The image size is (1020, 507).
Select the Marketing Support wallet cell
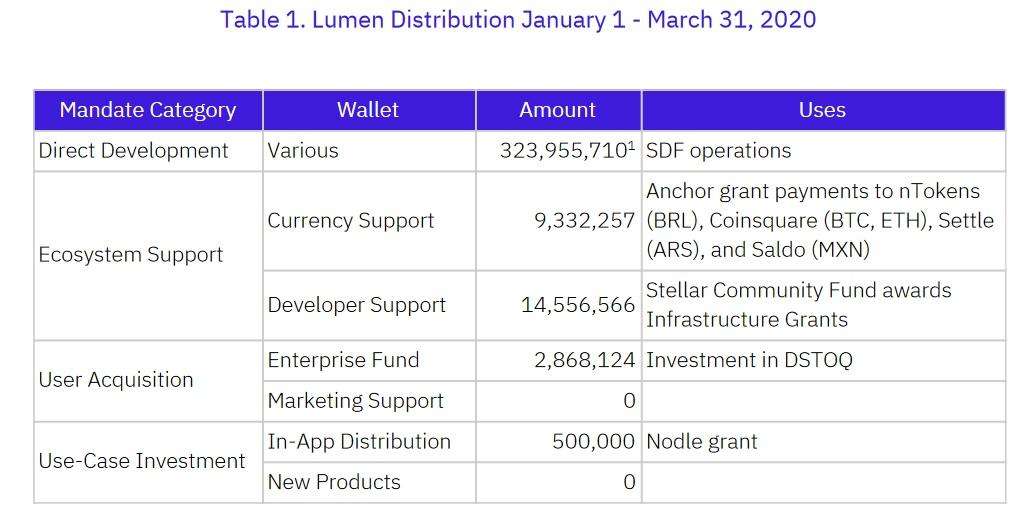[x=355, y=401]
